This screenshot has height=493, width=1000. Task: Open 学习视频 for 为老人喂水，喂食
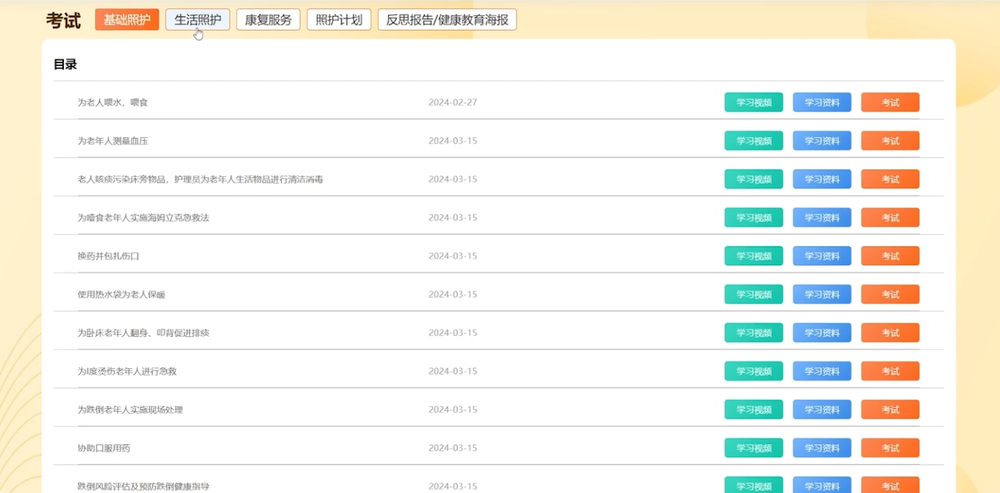point(754,102)
